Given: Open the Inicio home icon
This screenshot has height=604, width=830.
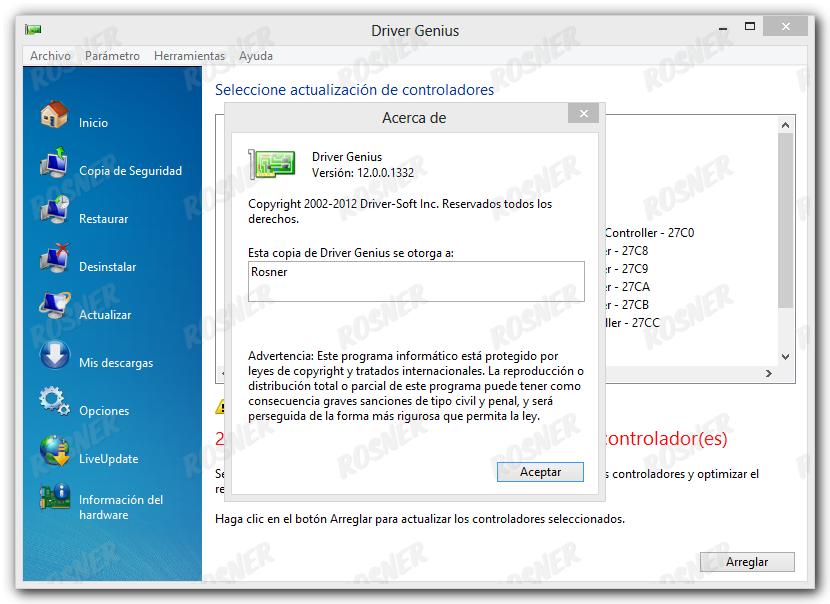Looking at the screenshot, I should pyautogui.click(x=55, y=114).
